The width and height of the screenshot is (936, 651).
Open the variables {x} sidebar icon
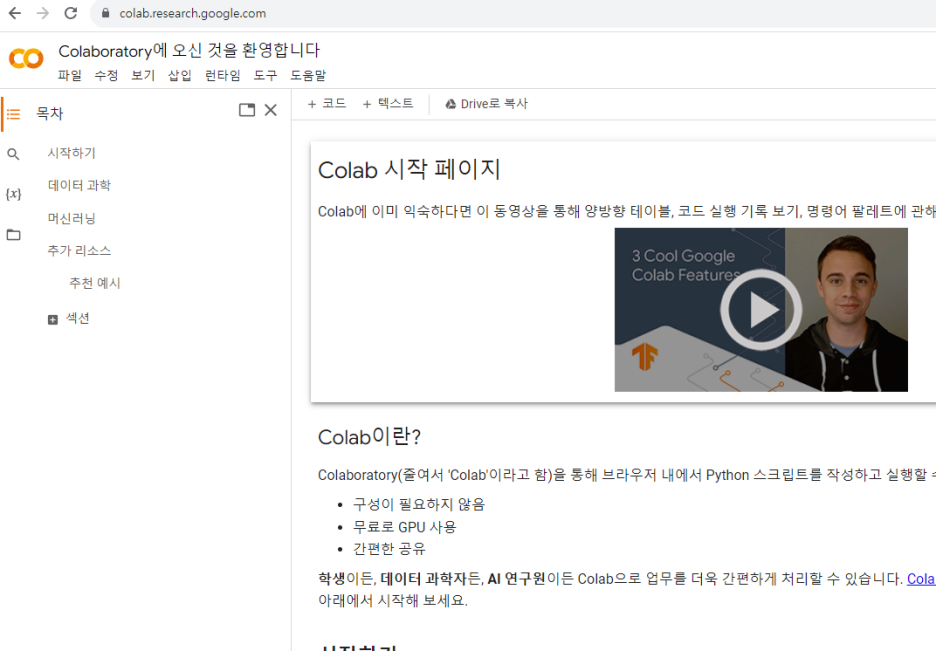click(x=13, y=194)
